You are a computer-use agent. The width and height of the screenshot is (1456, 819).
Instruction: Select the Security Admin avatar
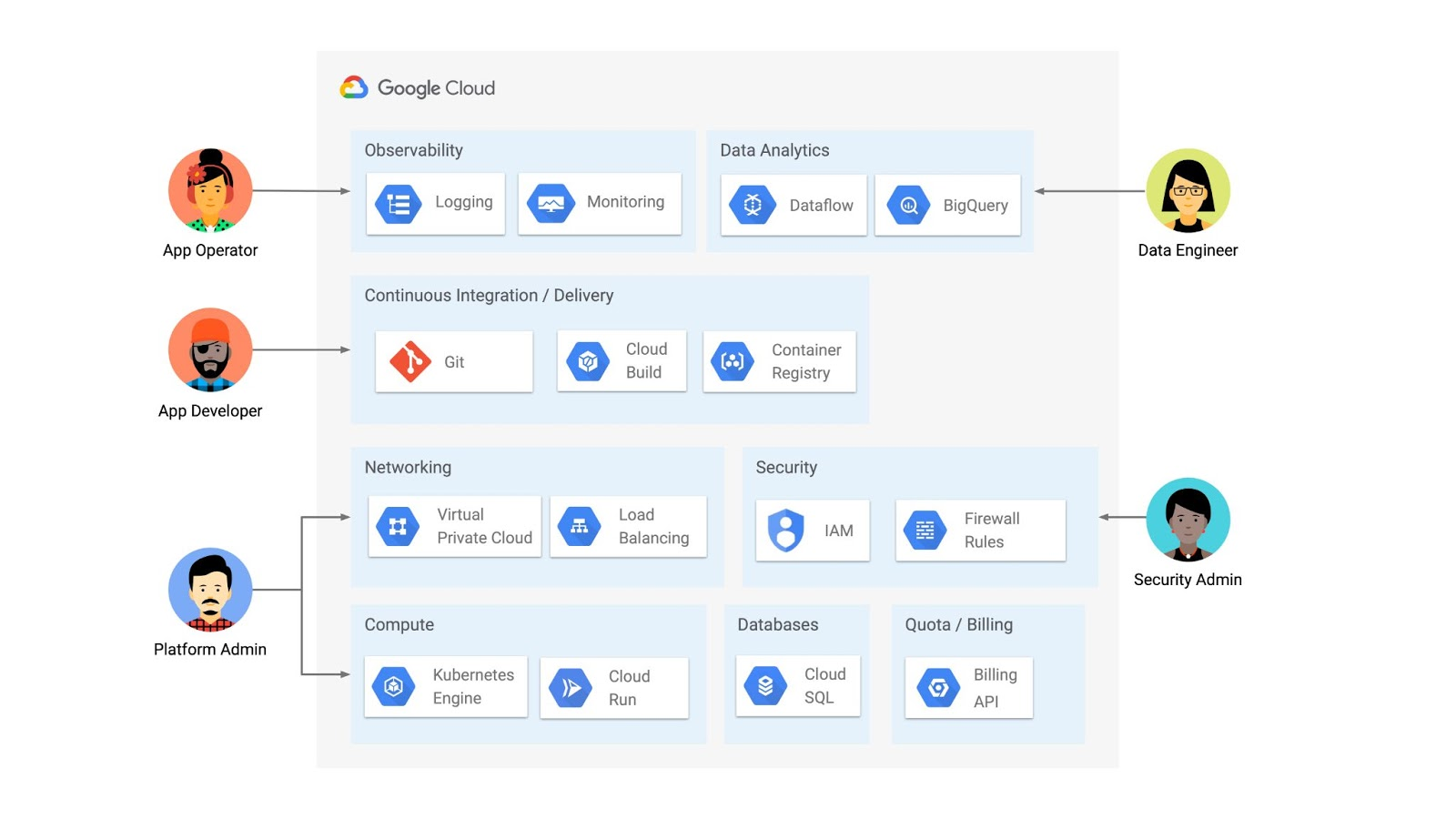pyautogui.click(x=1188, y=520)
